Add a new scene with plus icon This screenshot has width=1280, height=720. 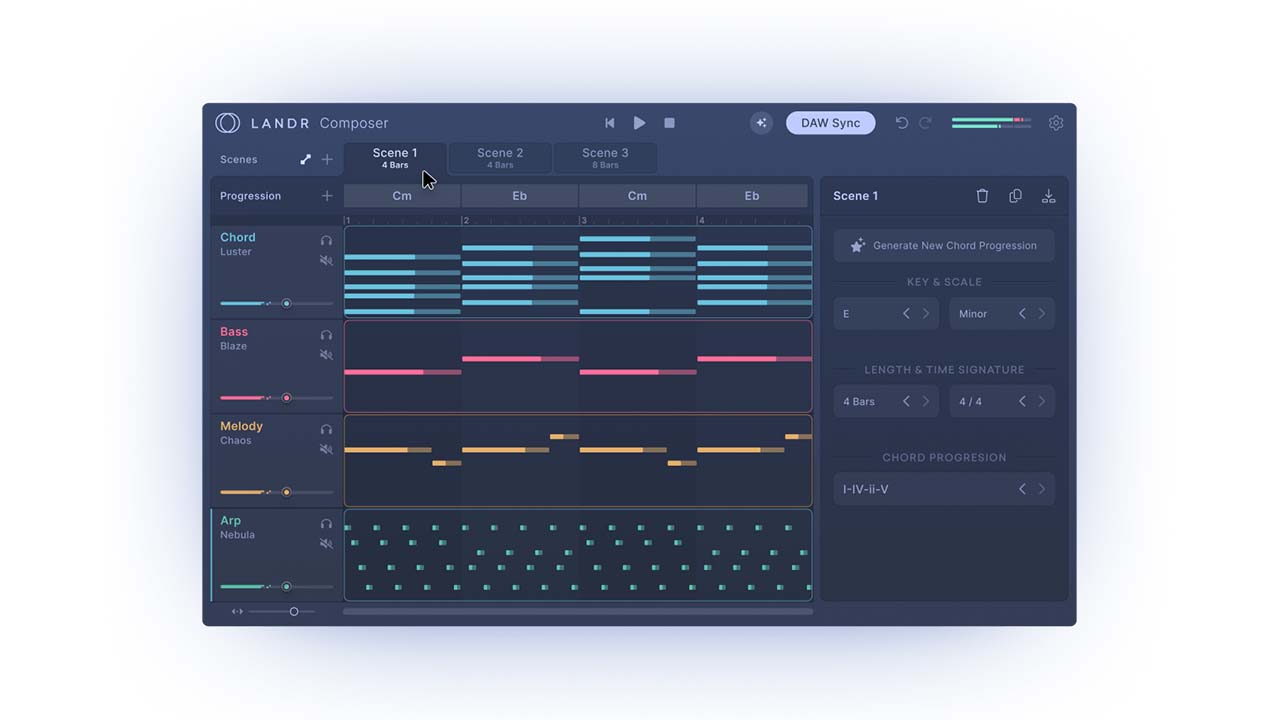click(327, 160)
